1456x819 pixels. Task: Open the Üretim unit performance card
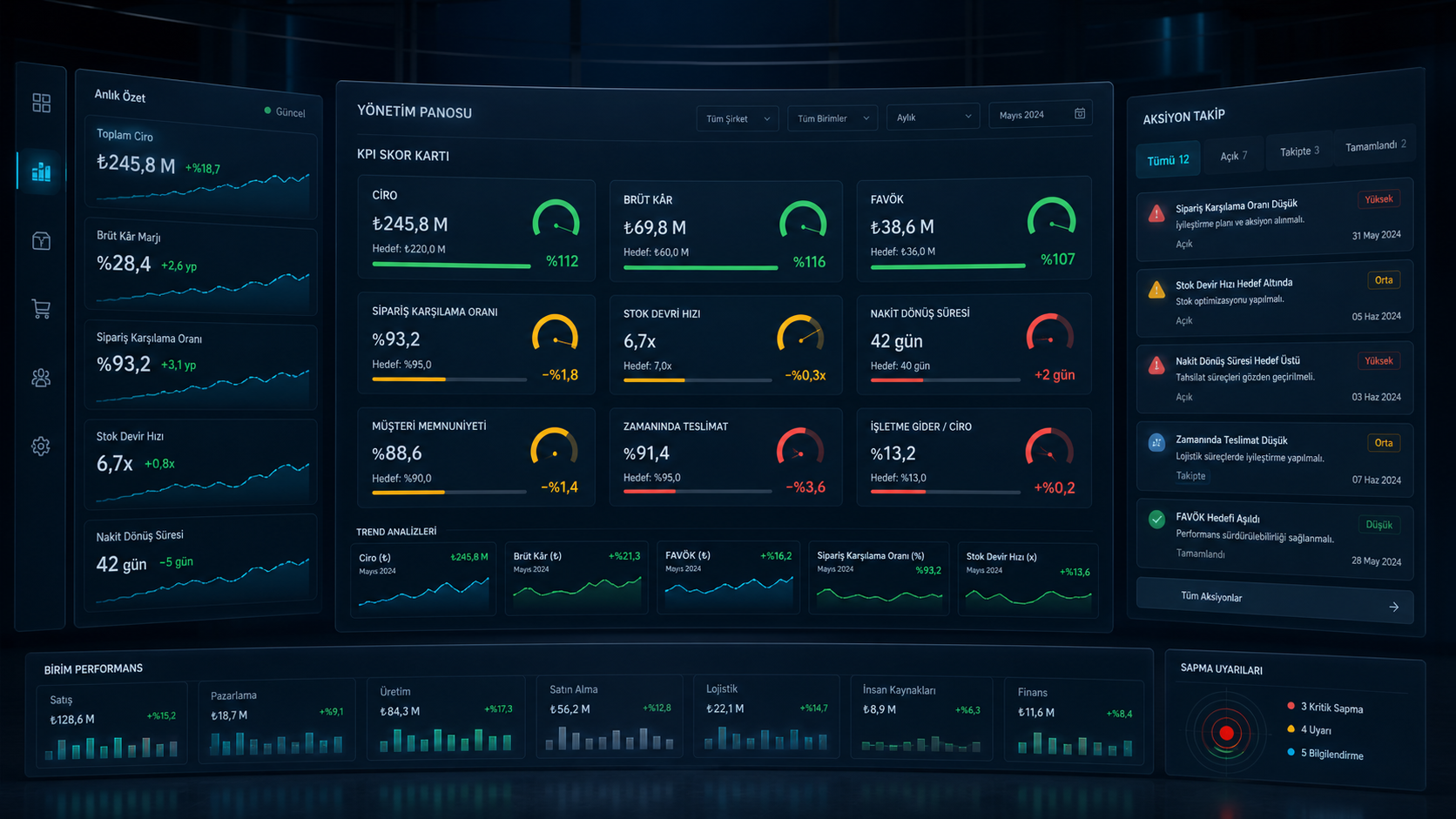tap(446, 718)
